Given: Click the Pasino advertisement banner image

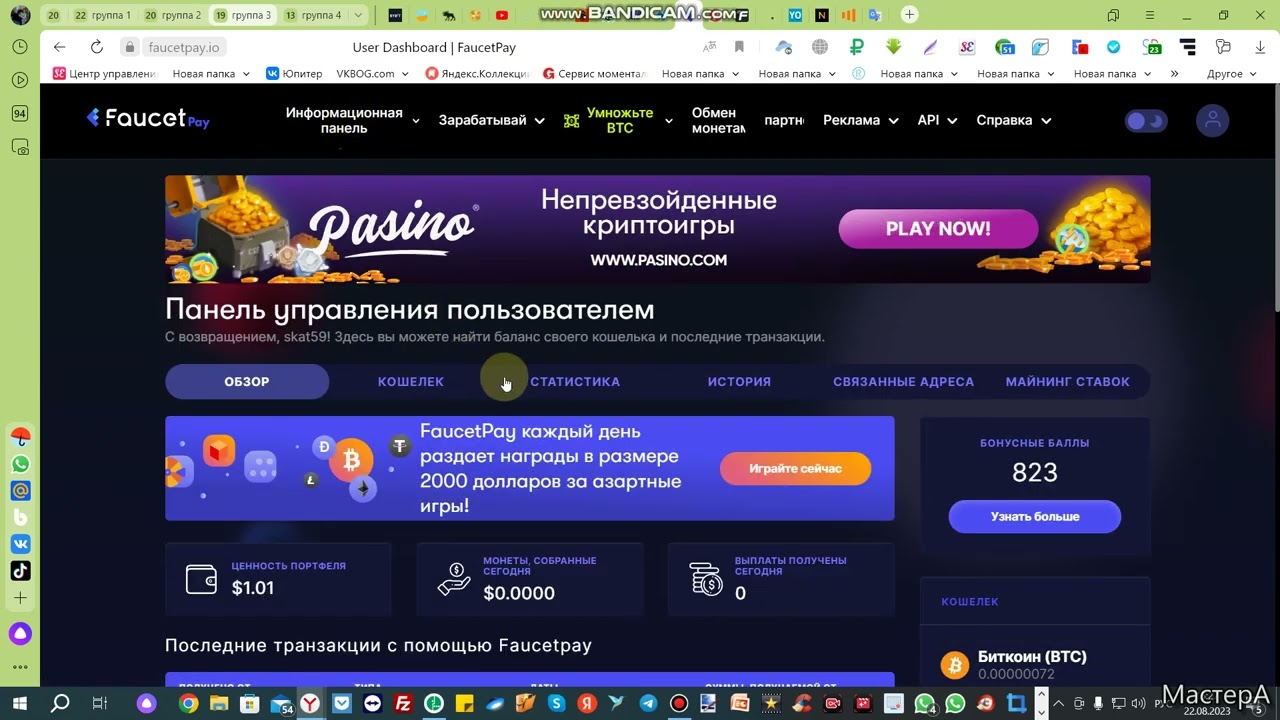Looking at the screenshot, I should tap(657, 229).
